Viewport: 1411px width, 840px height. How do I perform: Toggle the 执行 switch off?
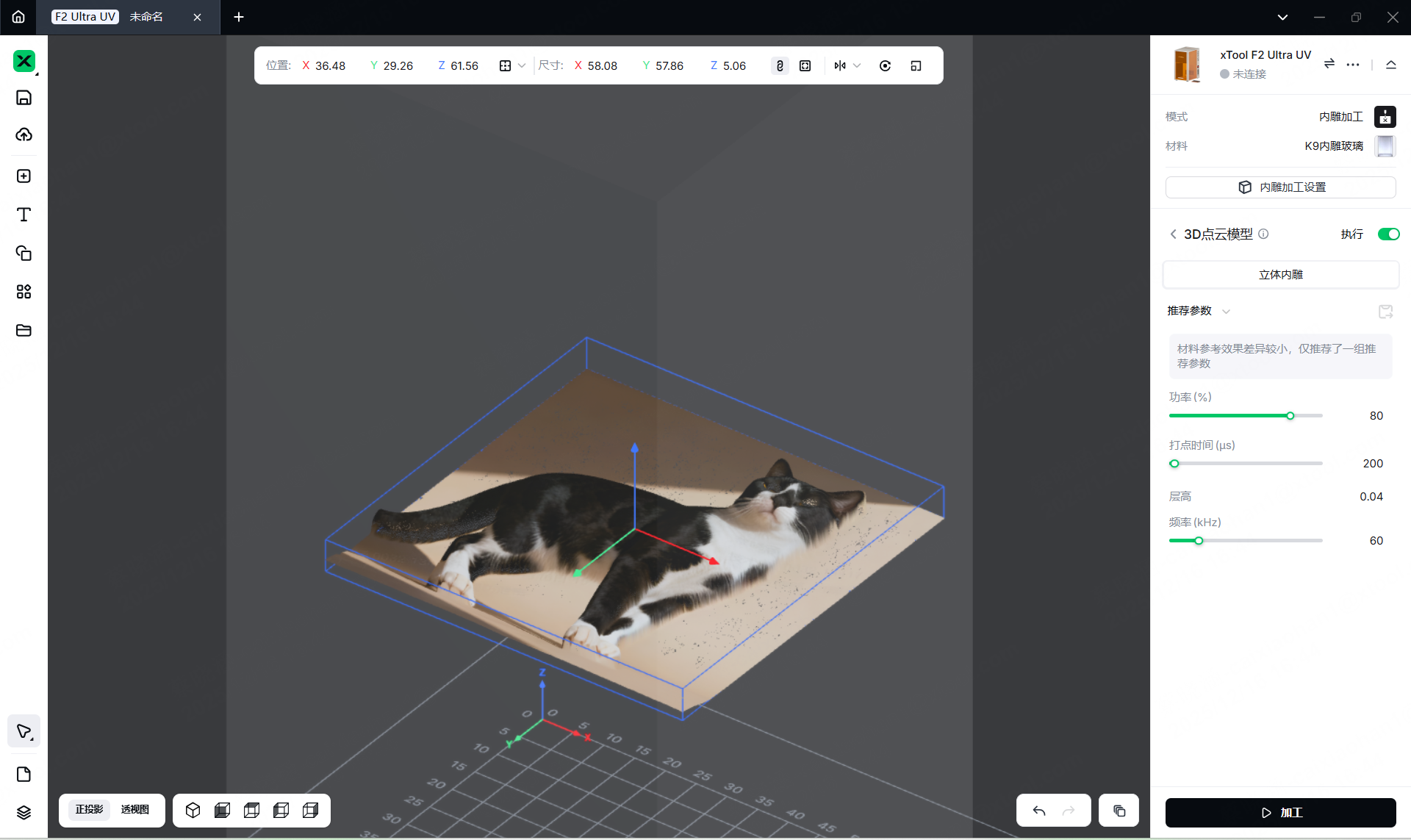pyautogui.click(x=1387, y=234)
